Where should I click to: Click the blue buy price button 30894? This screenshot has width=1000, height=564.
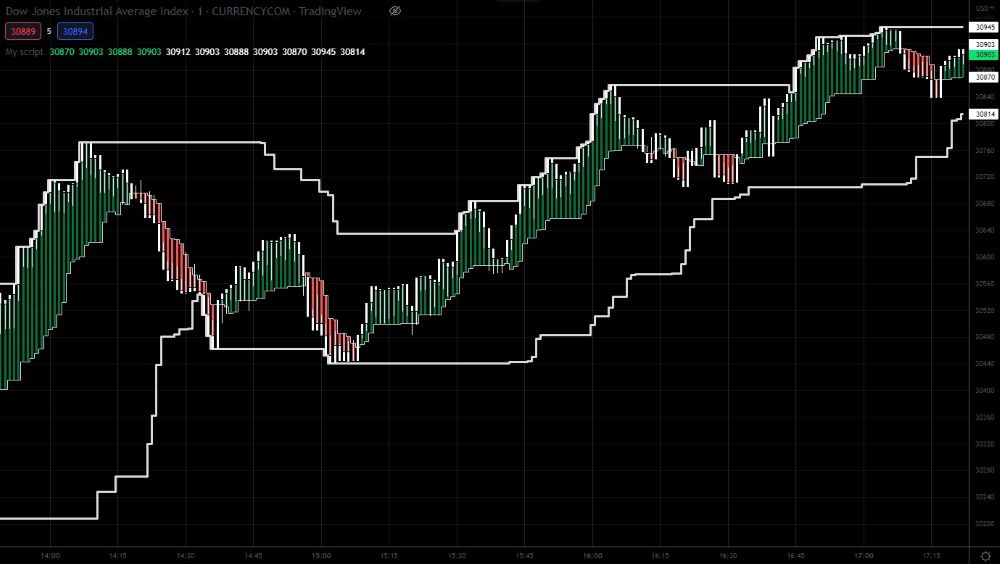pyautogui.click(x=75, y=31)
